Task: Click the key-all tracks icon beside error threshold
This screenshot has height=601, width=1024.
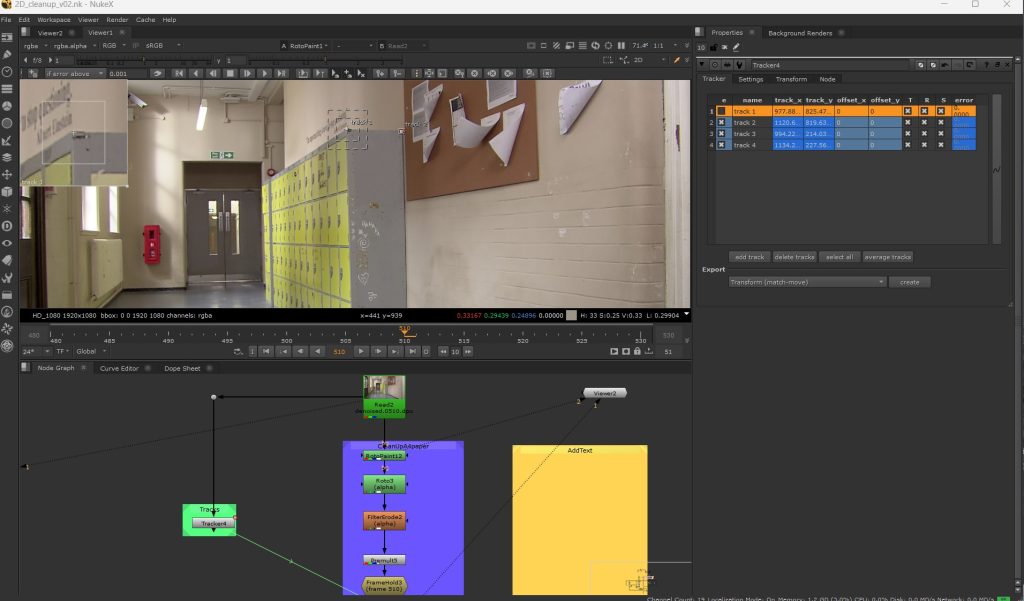Action: (157, 73)
